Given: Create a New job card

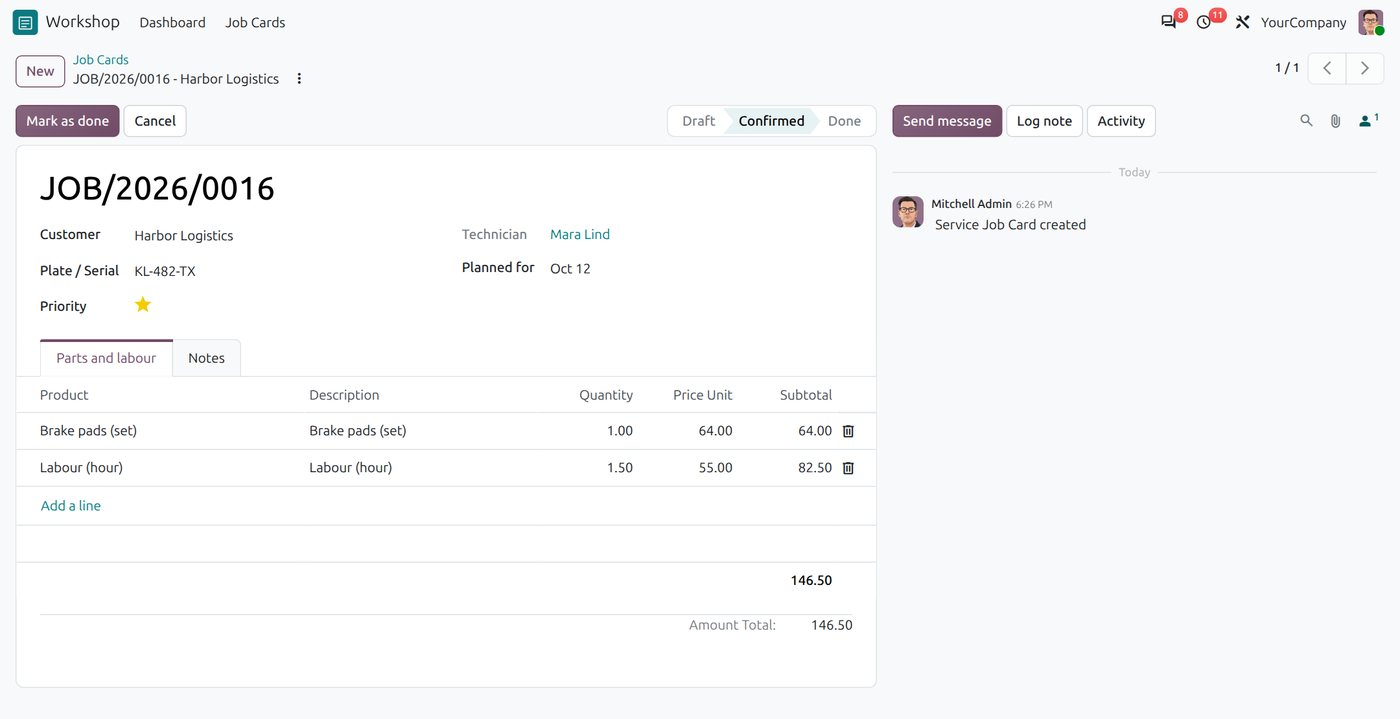Looking at the screenshot, I should tap(40, 71).
